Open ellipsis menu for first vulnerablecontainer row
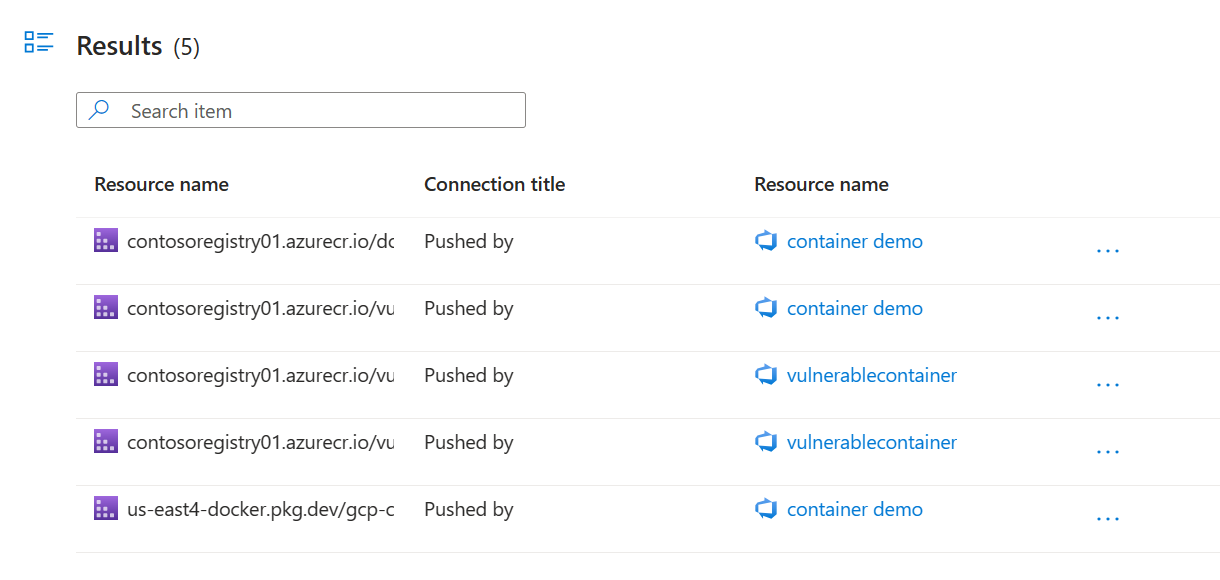This screenshot has width=1220, height=580. pyautogui.click(x=1108, y=384)
